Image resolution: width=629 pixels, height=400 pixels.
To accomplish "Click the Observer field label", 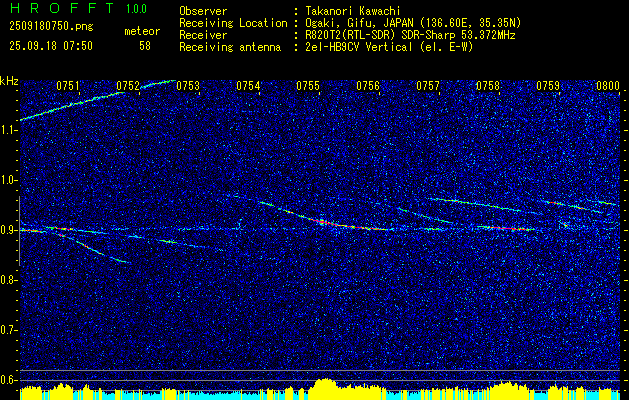I will point(203,11).
